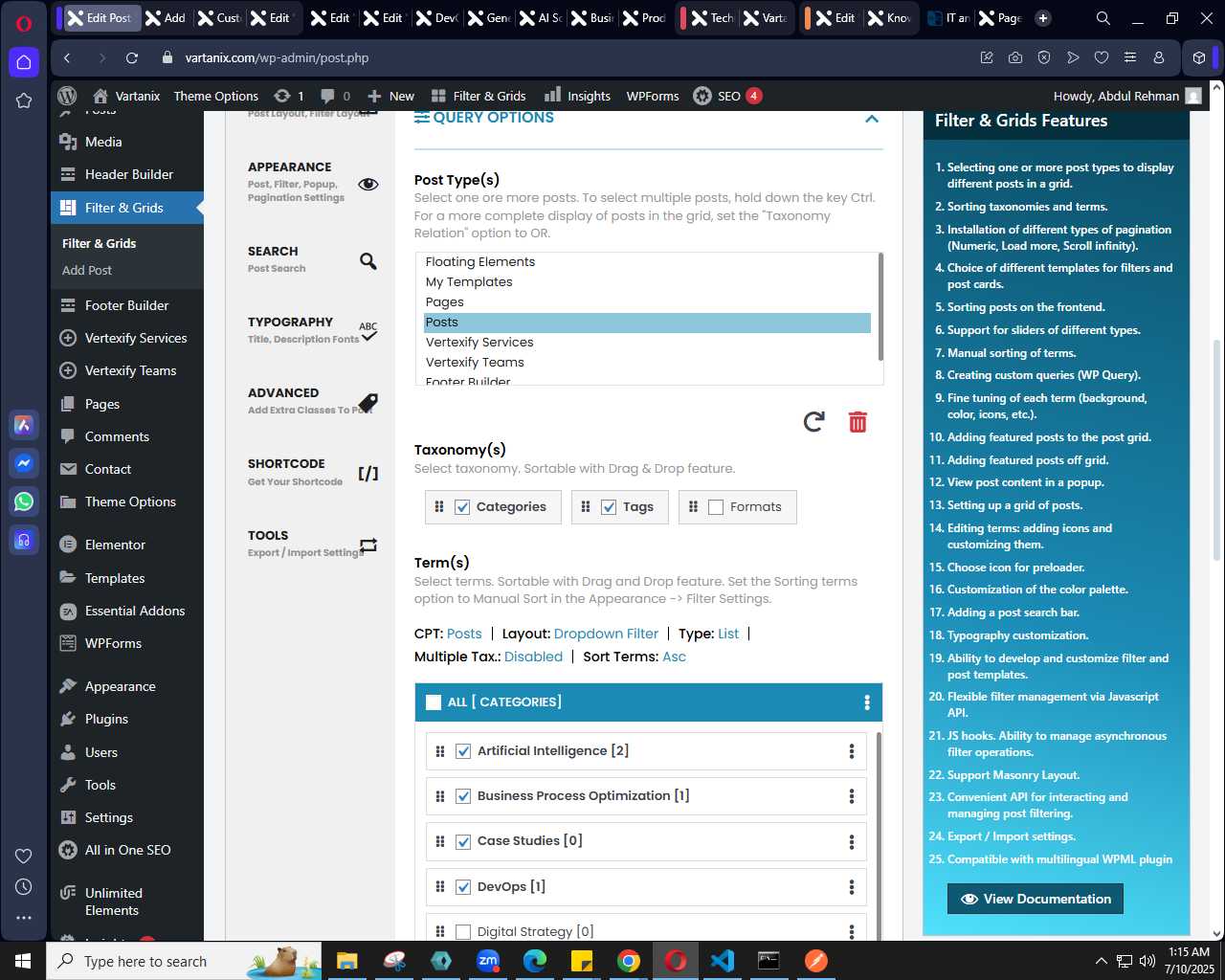Open ALL [CATEGORIES] three-dot menu
The height and width of the screenshot is (980, 1225).
(867, 702)
